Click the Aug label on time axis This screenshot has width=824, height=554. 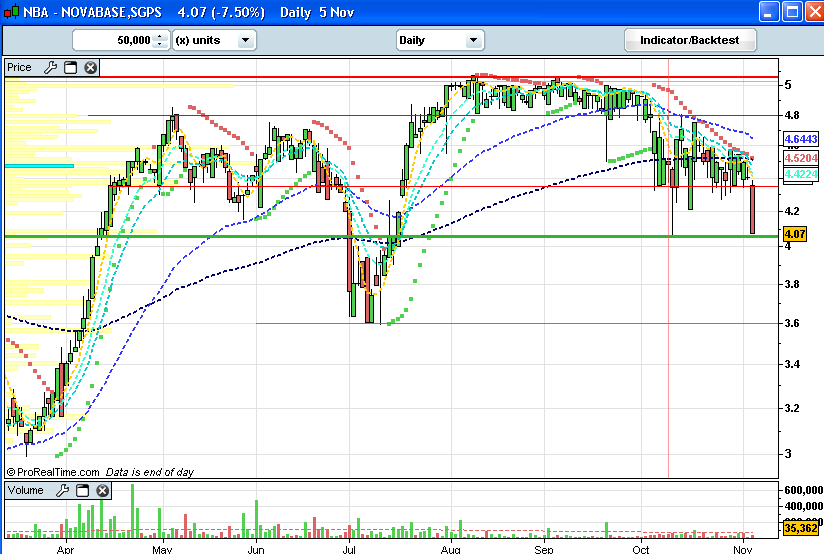(x=450, y=550)
